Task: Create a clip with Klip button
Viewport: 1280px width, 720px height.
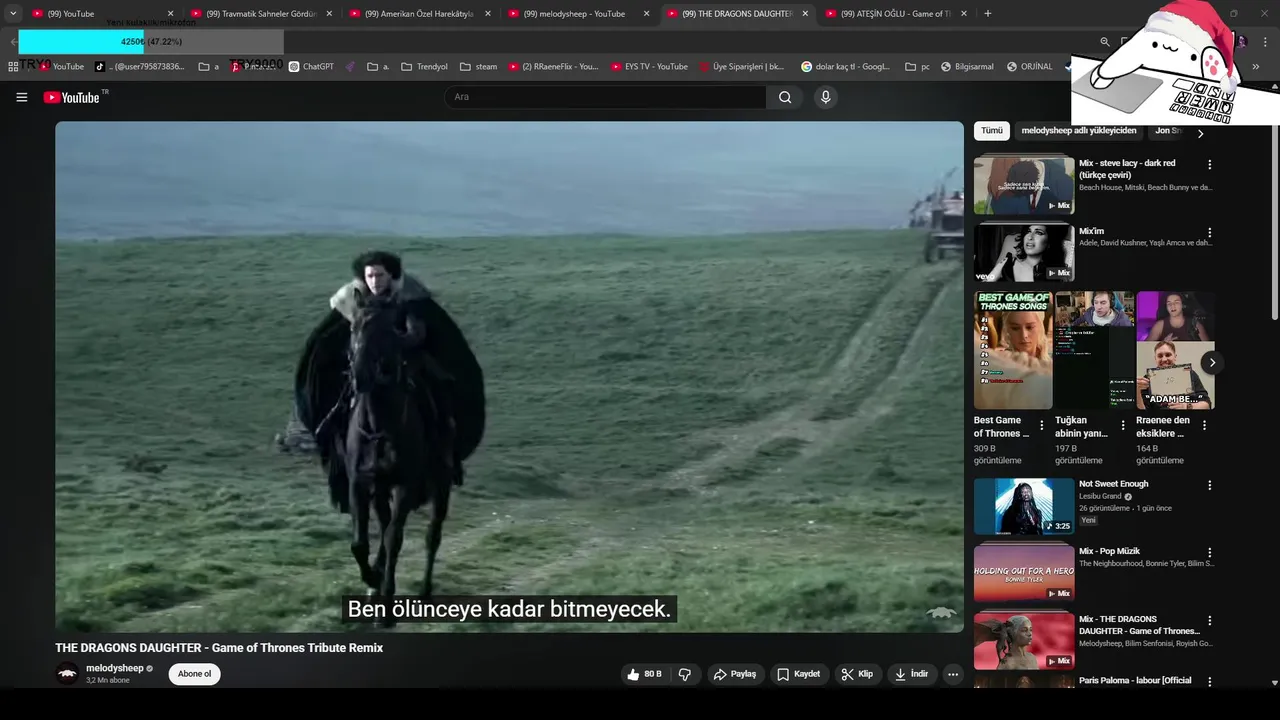Action: tap(857, 674)
